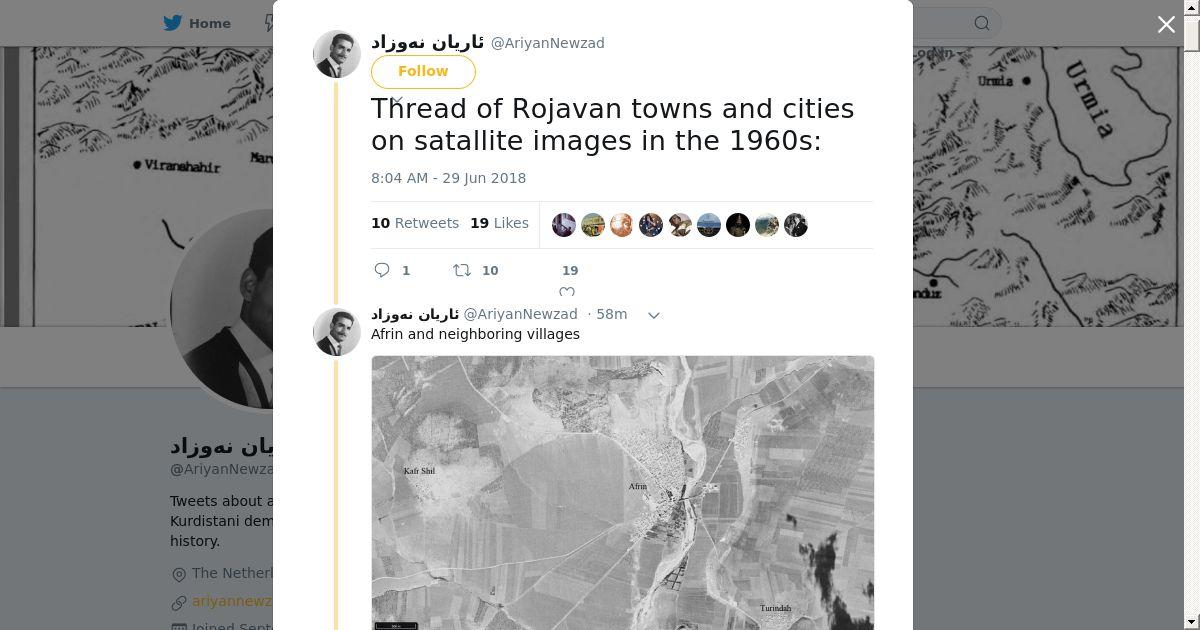Click the avatar on the Afrin reply

[x=337, y=331]
